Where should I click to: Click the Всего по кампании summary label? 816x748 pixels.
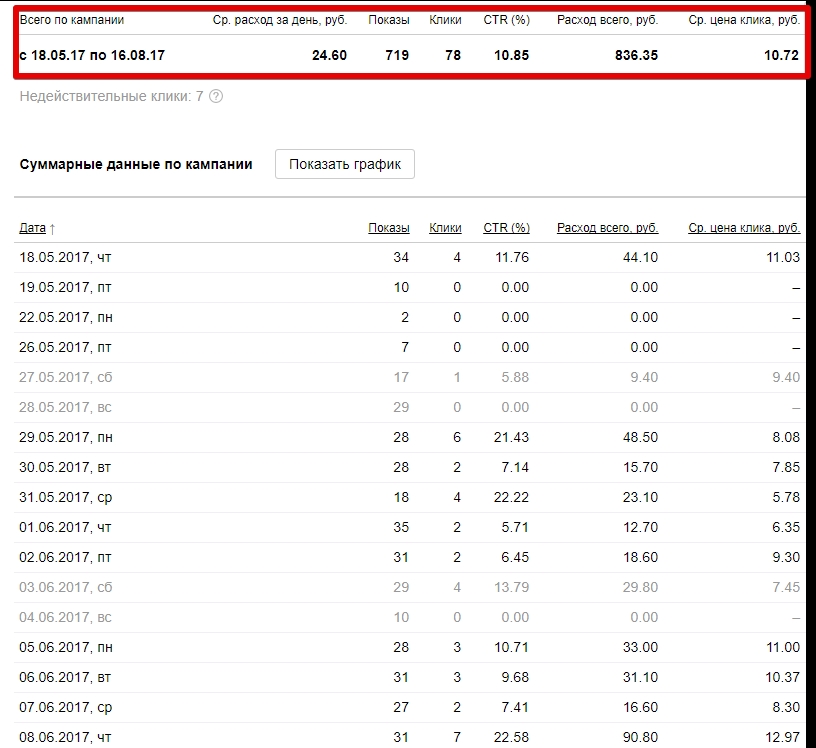click(x=72, y=20)
